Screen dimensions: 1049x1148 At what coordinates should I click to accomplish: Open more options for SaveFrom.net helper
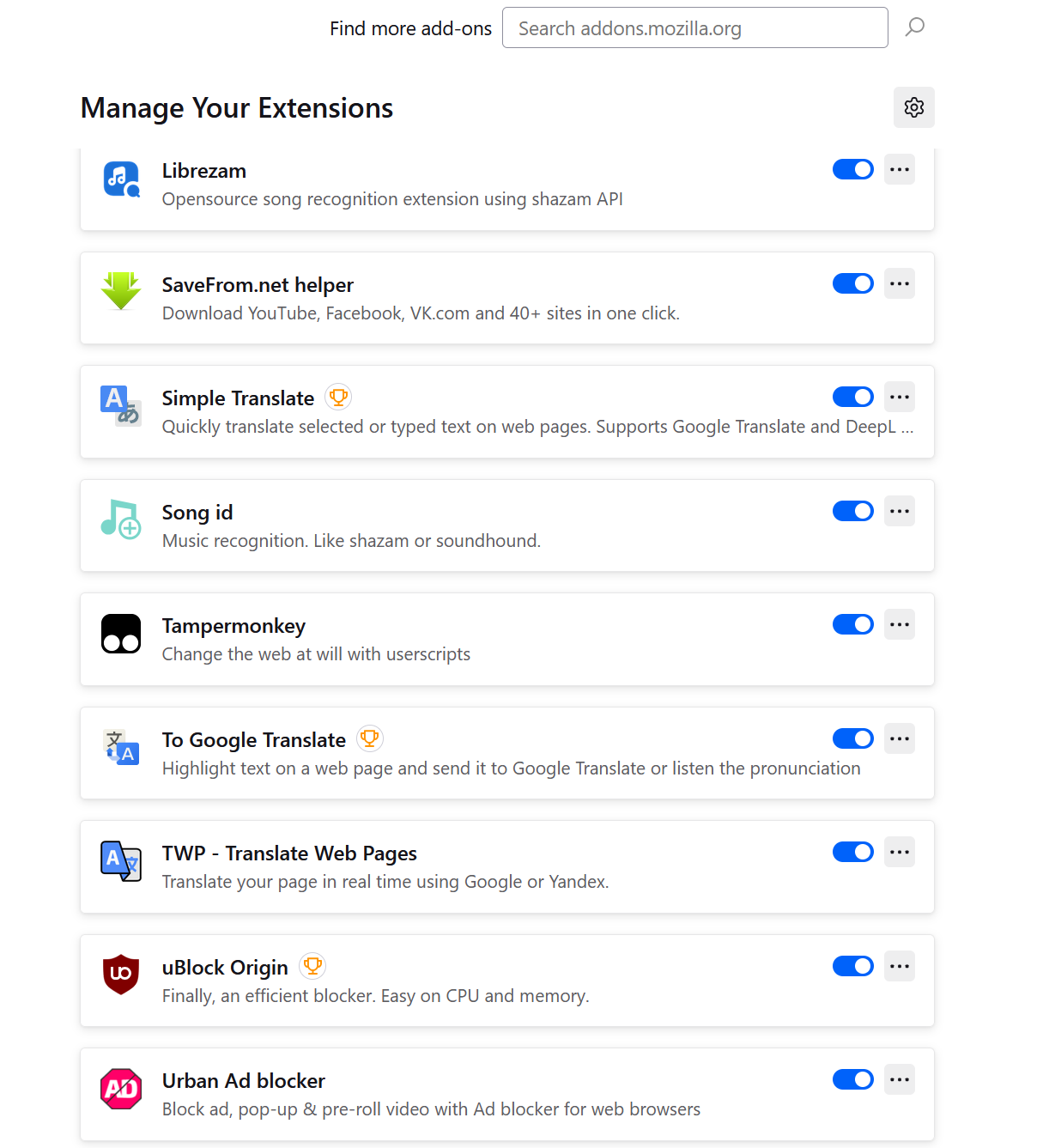pyautogui.click(x=900, y=283)
